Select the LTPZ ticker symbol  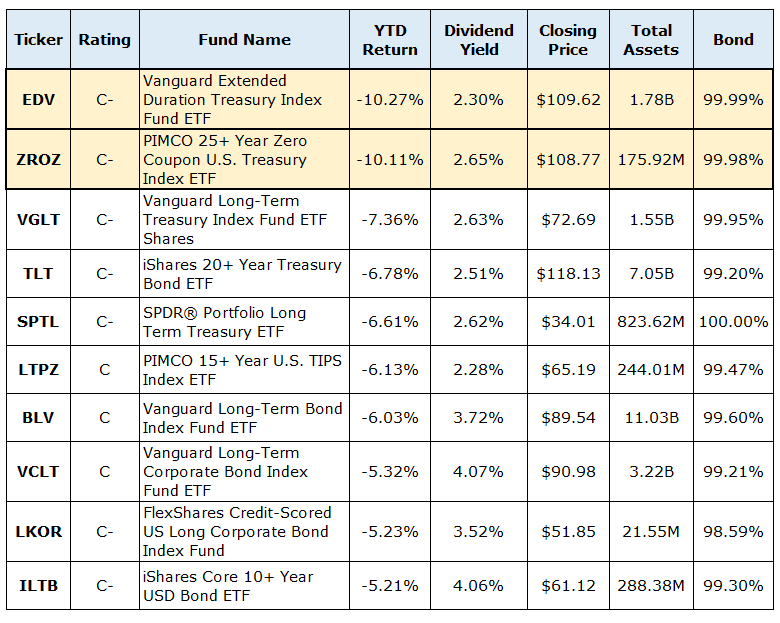pyautogui.click(x=39, y=370)
